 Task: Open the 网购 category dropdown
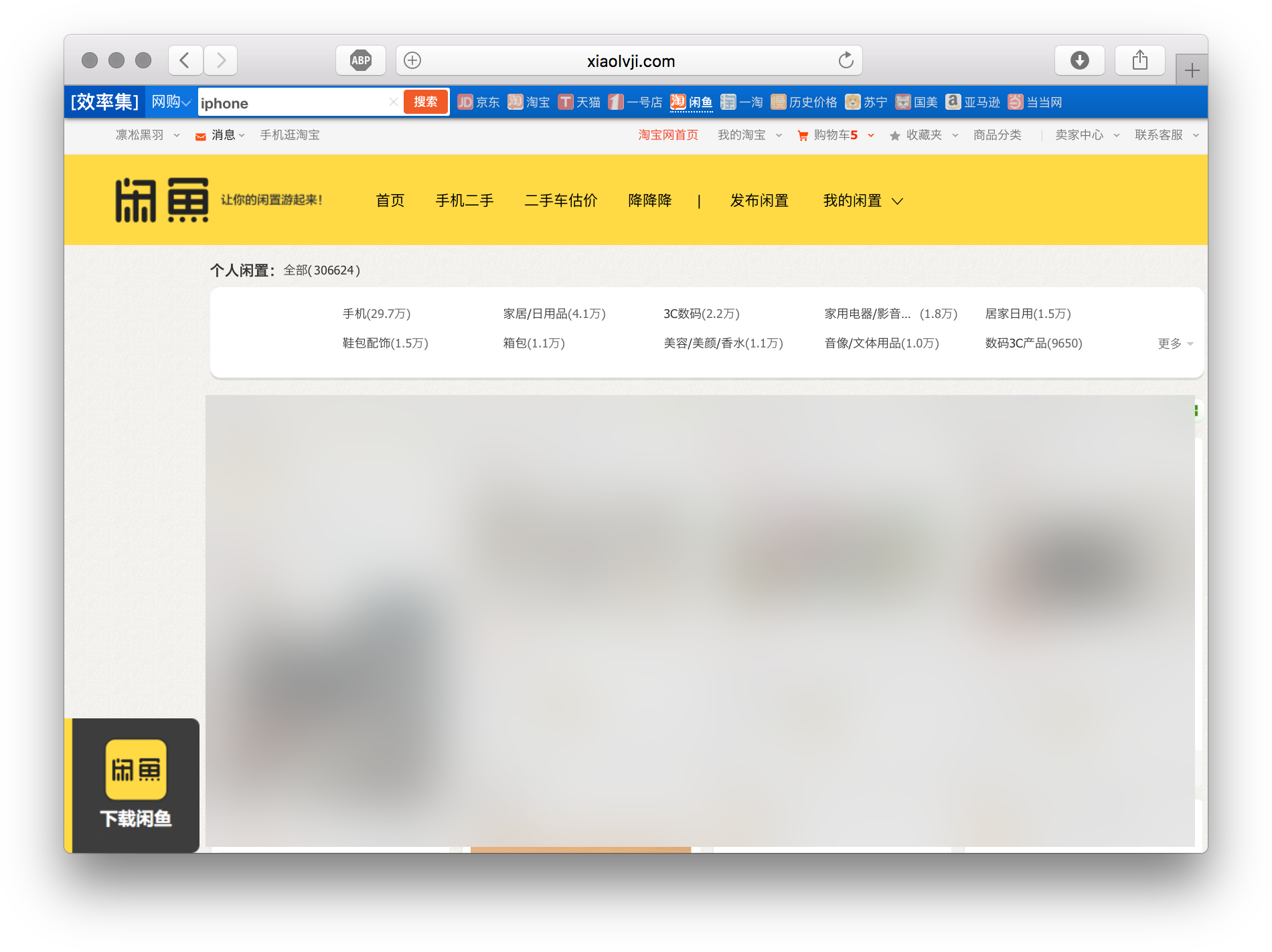tap(171, 102)
